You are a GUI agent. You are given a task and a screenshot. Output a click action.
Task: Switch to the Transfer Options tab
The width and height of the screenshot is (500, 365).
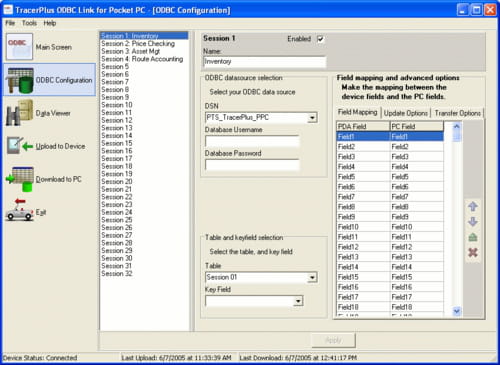(x=457, y=113)
